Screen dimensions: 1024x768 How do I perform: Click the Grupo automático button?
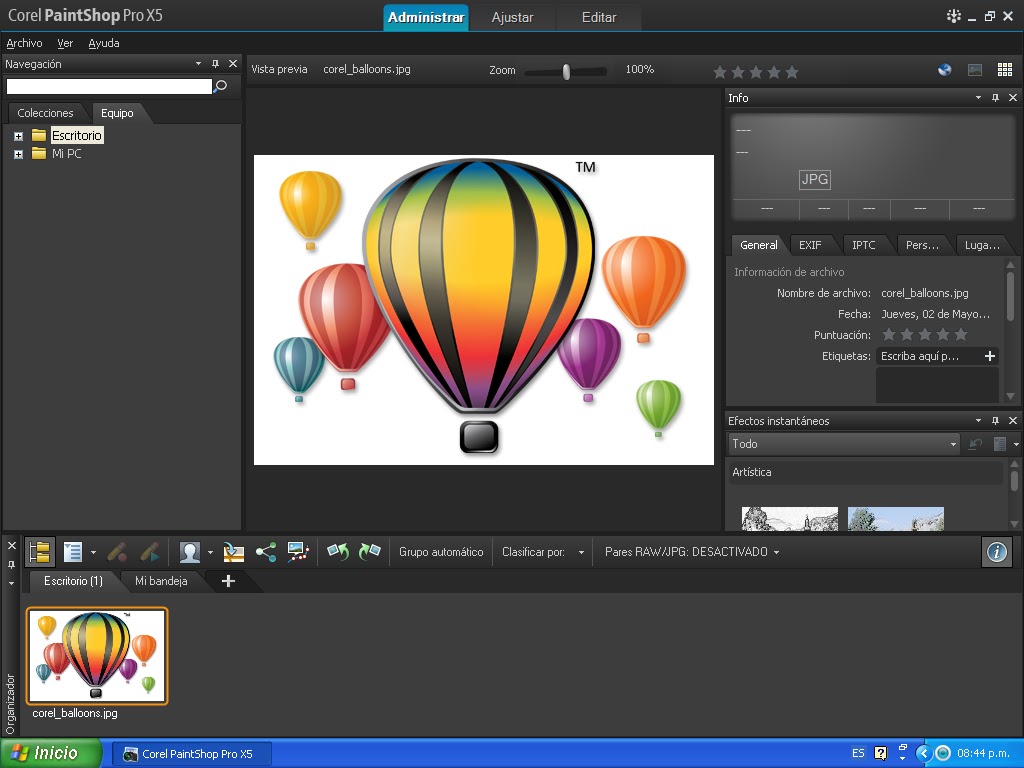[440, 551]
